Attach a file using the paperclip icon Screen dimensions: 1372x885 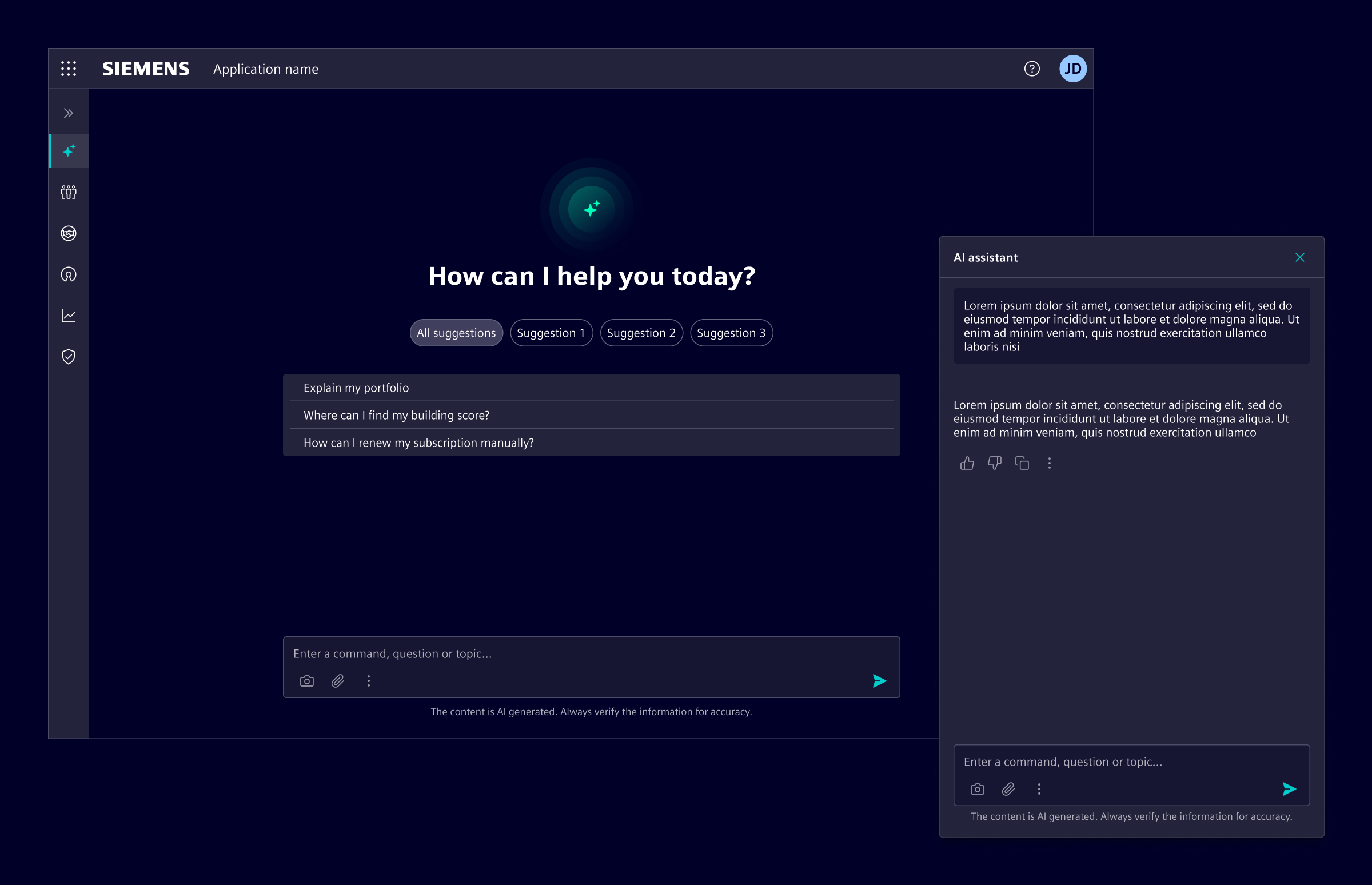[338, 680]
